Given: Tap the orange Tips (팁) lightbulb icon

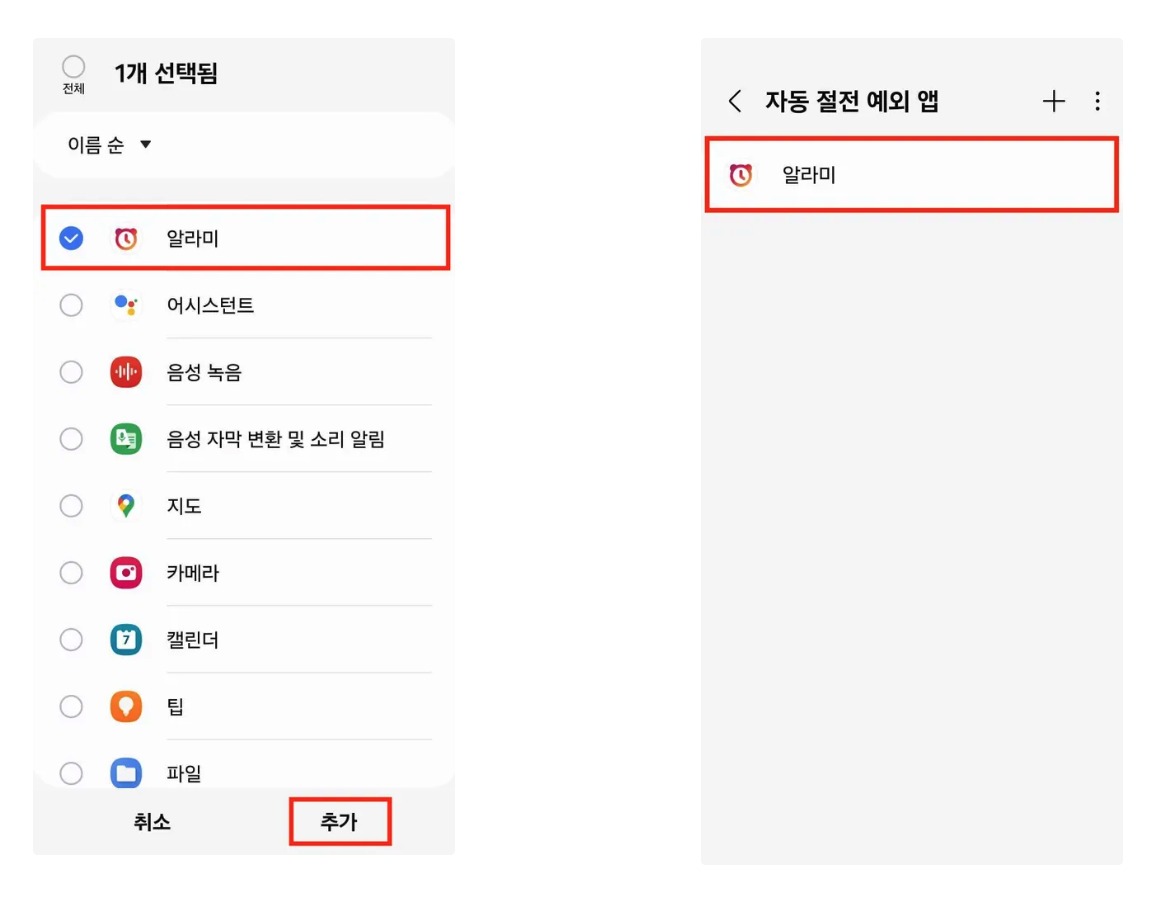Looking at the screenshot, I should pos(126,707).
